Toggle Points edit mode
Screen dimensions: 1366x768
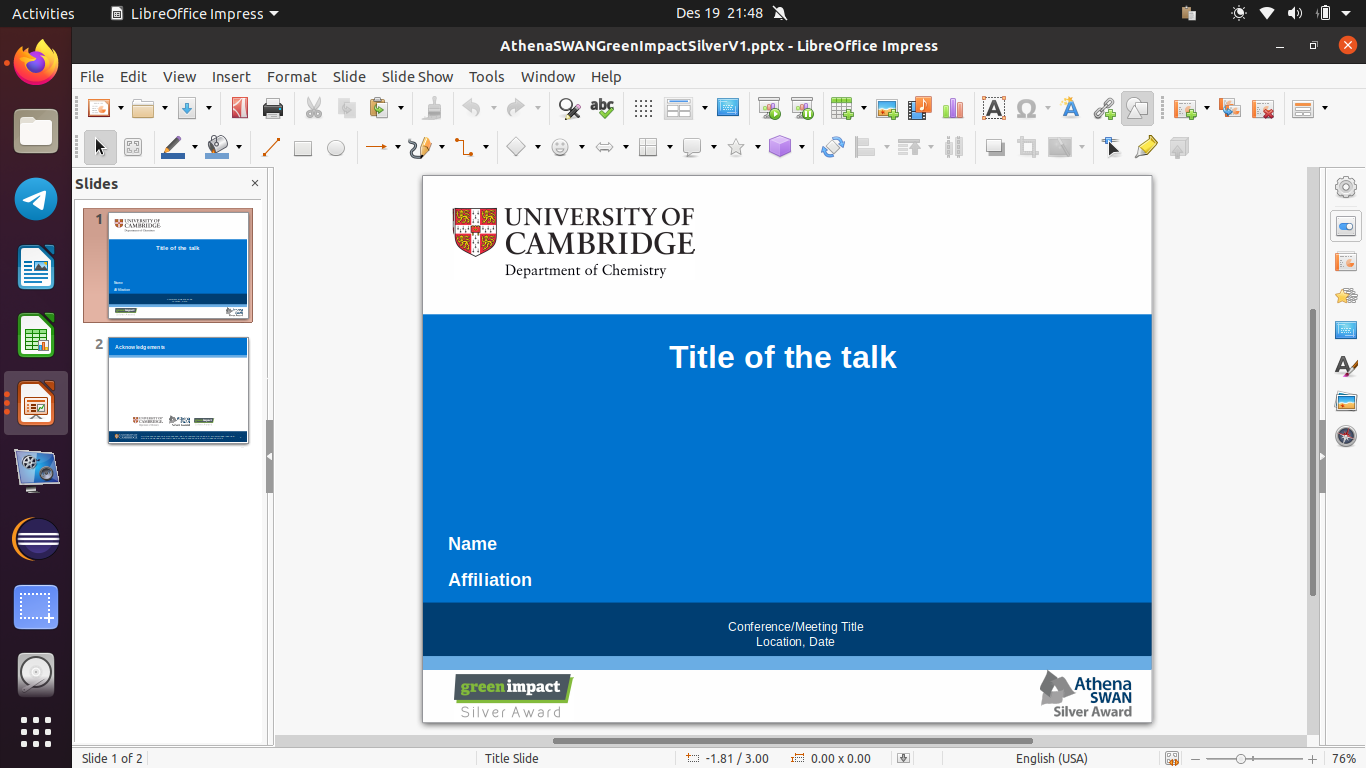[1111, 148]
